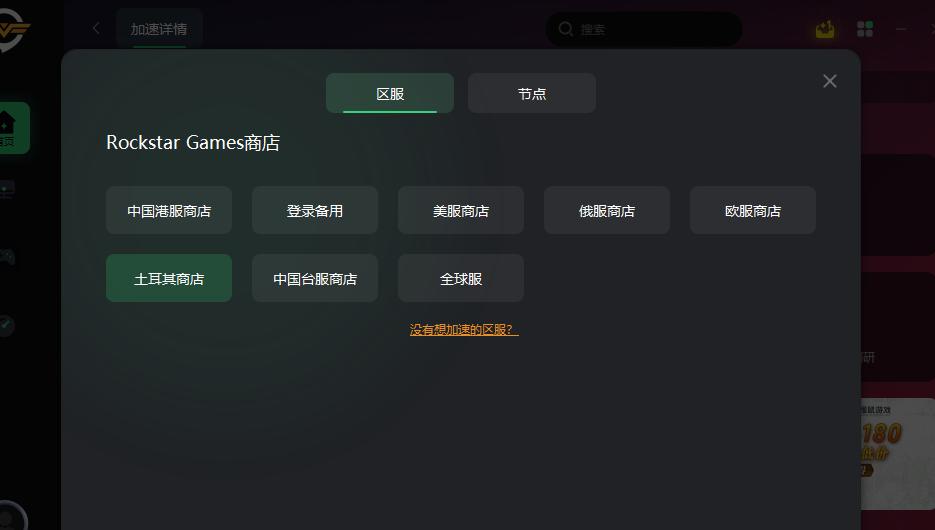Select the 登录备用 option
Image resolution: width=935 pixels, height=530 pixels.
315,210
